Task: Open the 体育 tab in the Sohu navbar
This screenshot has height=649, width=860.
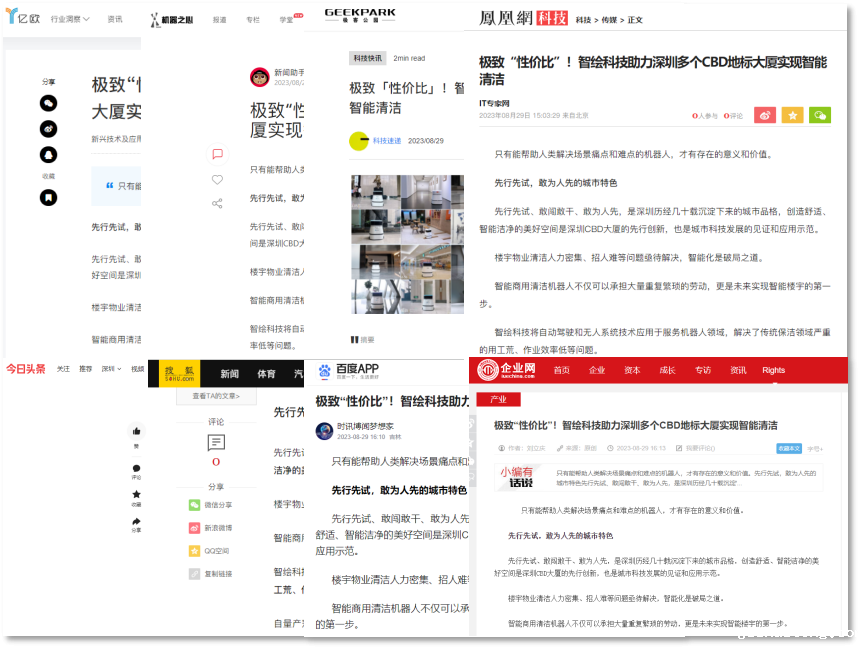Action: click(x=266, y=374)
